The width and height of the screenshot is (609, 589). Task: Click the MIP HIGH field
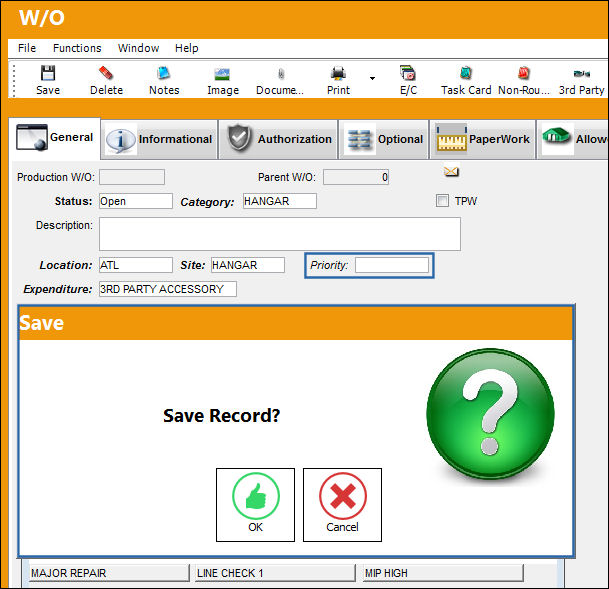click(443, 573)
